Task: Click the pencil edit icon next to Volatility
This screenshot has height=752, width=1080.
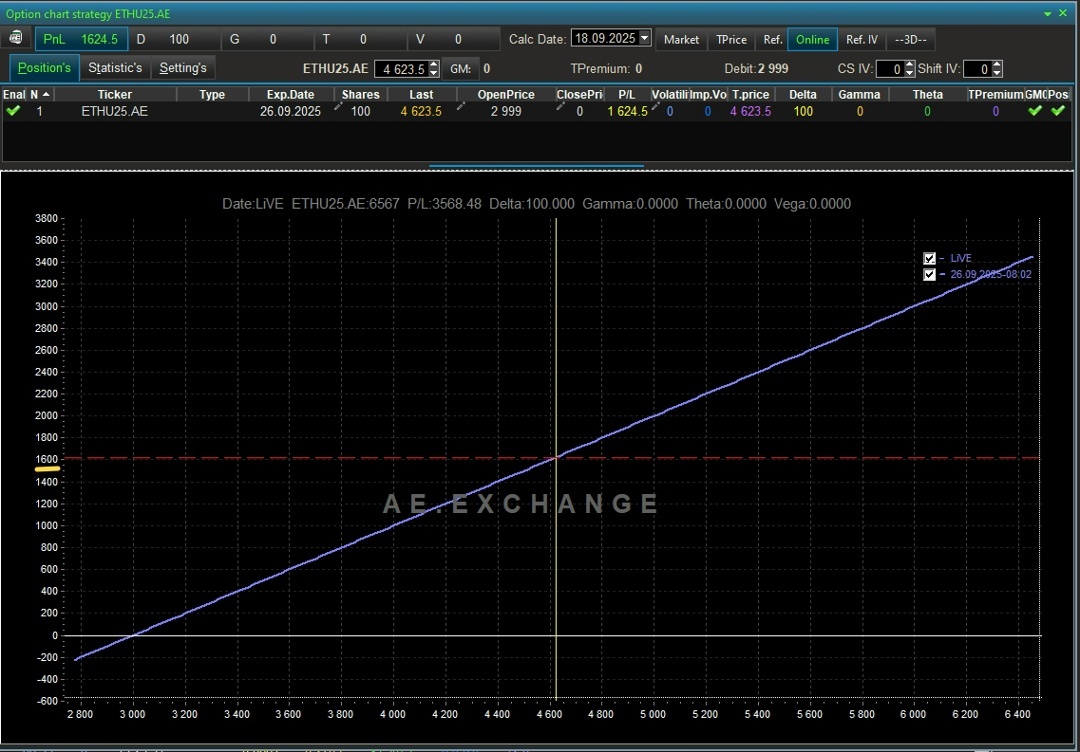Action: coord(656,107)
